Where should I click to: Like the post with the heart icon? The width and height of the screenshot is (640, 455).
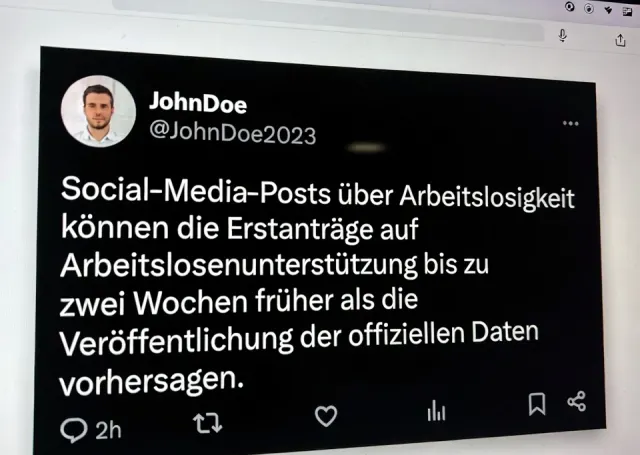tap(326, 415)
